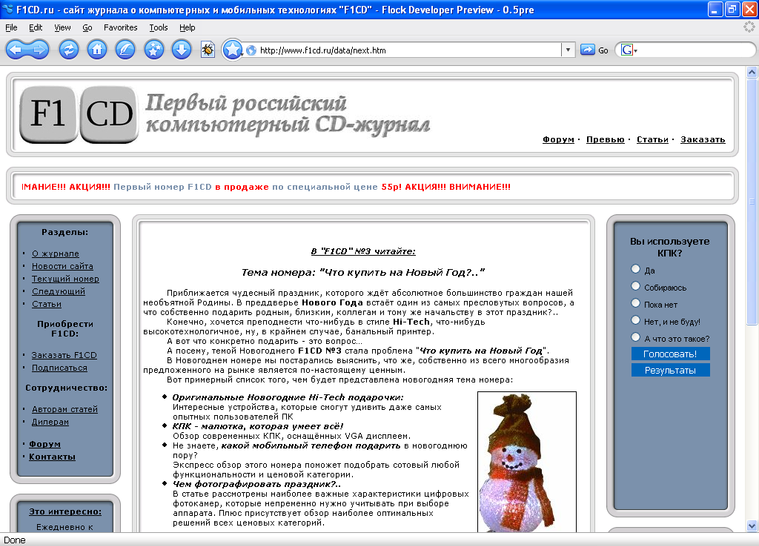The height and width of the screenshot is (546, 759).
Task: Open the favorites manager stars icon
Action: 153,49
